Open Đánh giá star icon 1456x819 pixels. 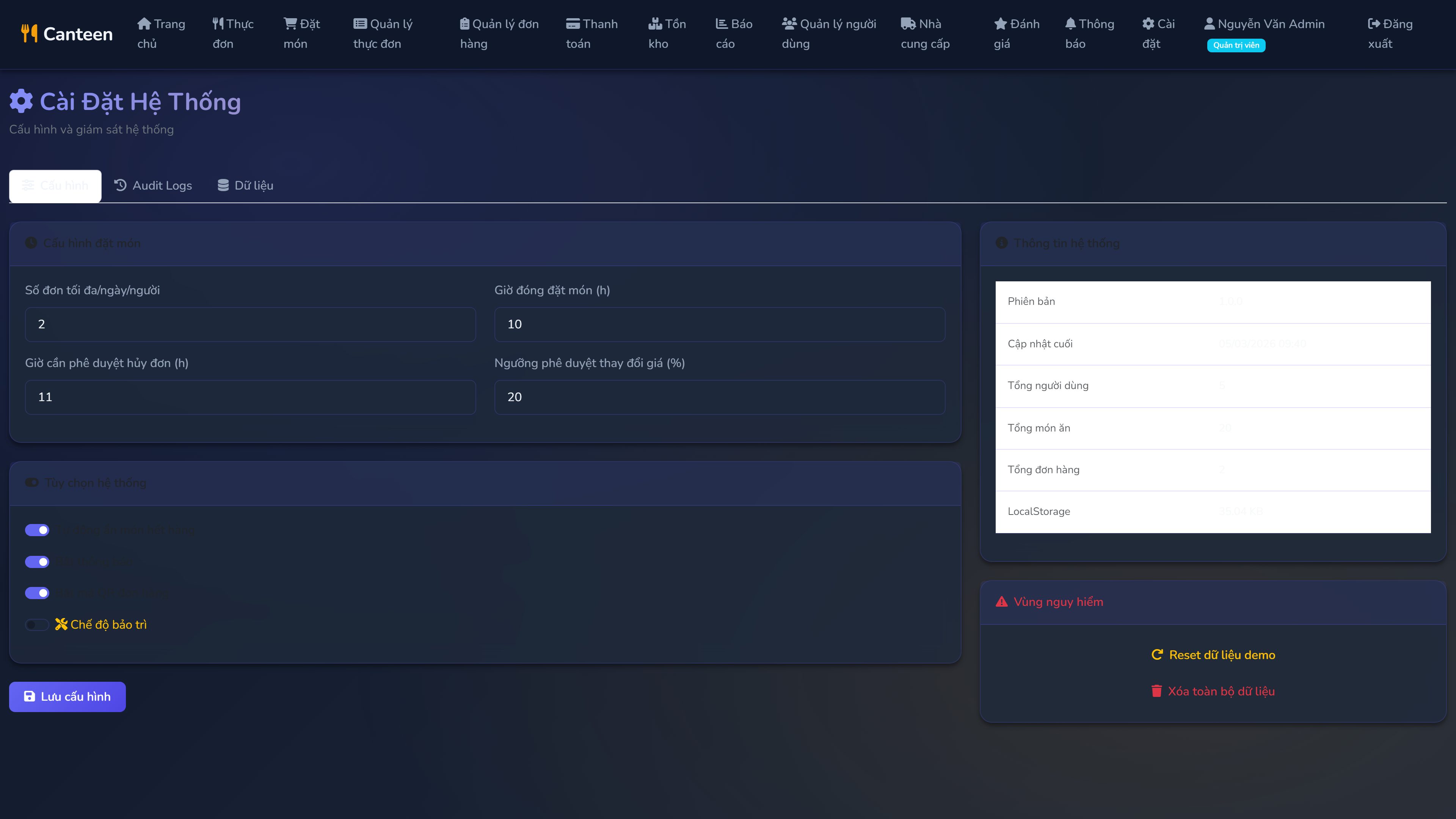point(1001,24)
